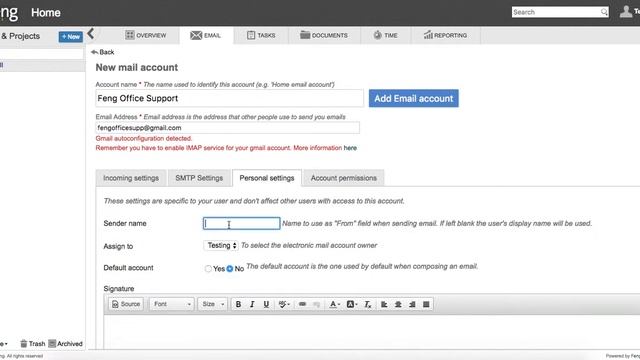Click the Email Address field
Image resolution: width=640 pixels, height=360 pixels.
227,128
